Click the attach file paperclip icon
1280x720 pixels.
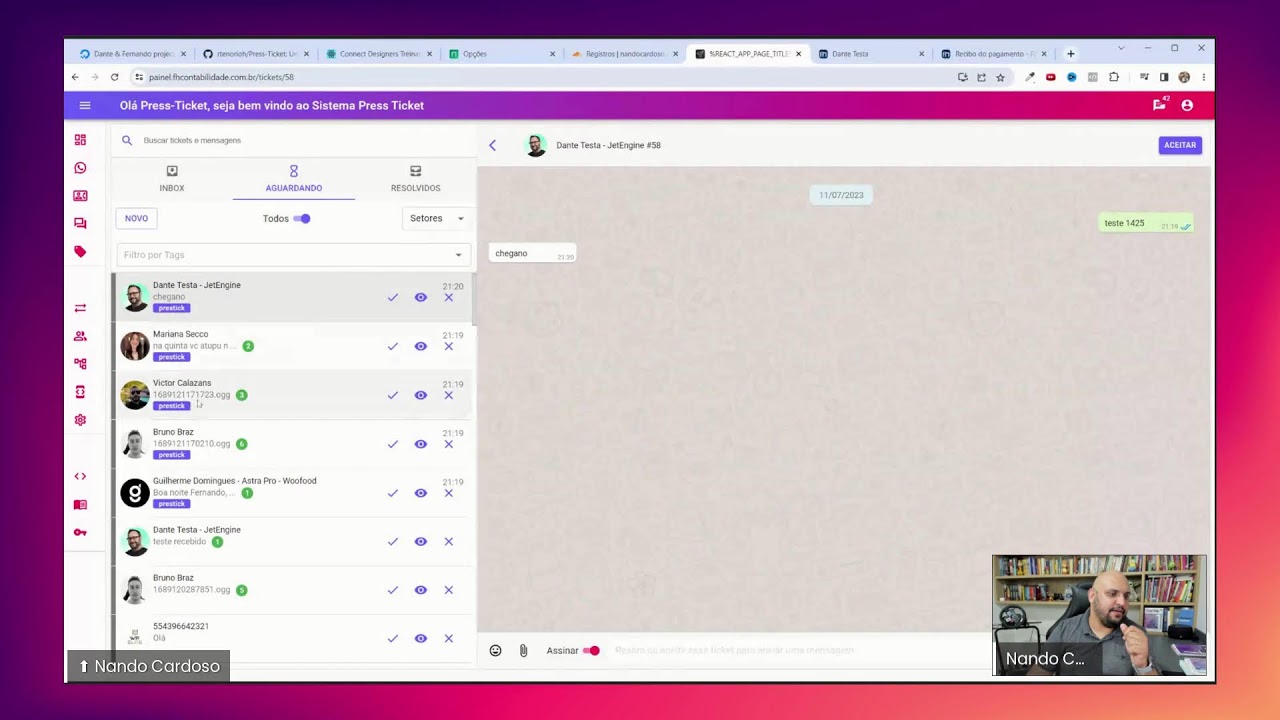point(523,650)
